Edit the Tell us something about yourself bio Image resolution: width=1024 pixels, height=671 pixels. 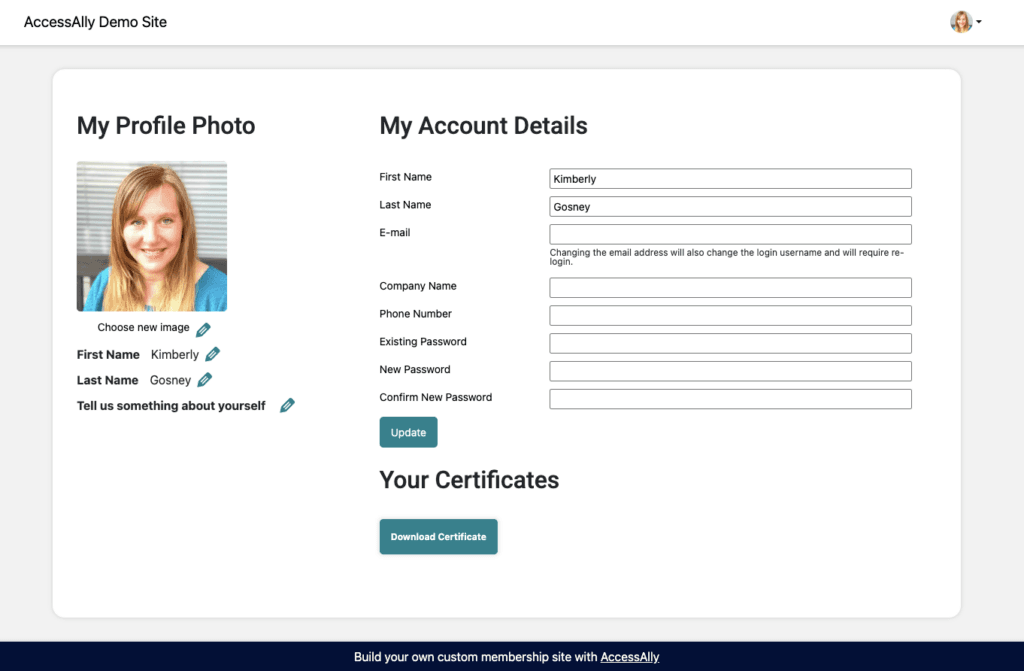[287, 405]
